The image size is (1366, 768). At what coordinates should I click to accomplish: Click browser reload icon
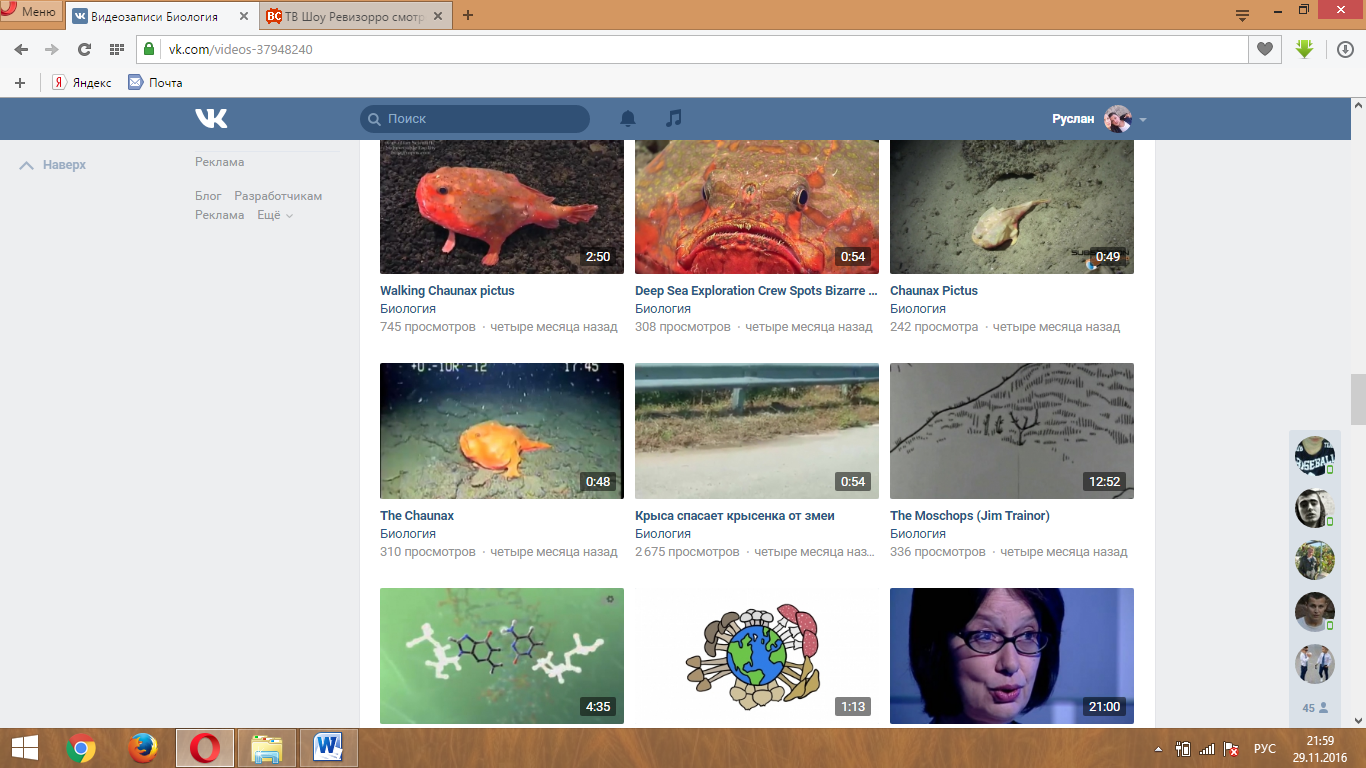(x=84, y=49)
